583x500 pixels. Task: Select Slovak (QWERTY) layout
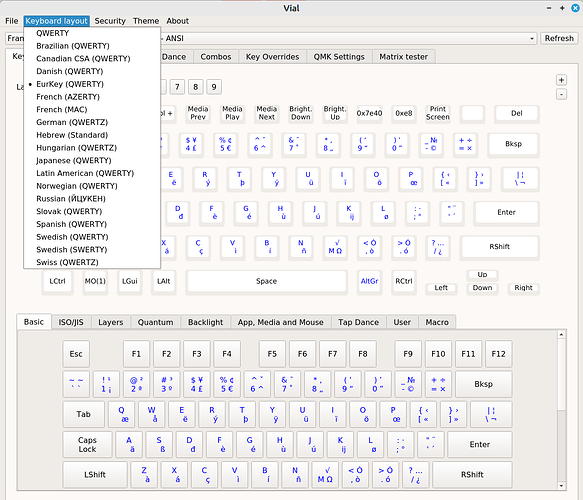click(92, 212)
